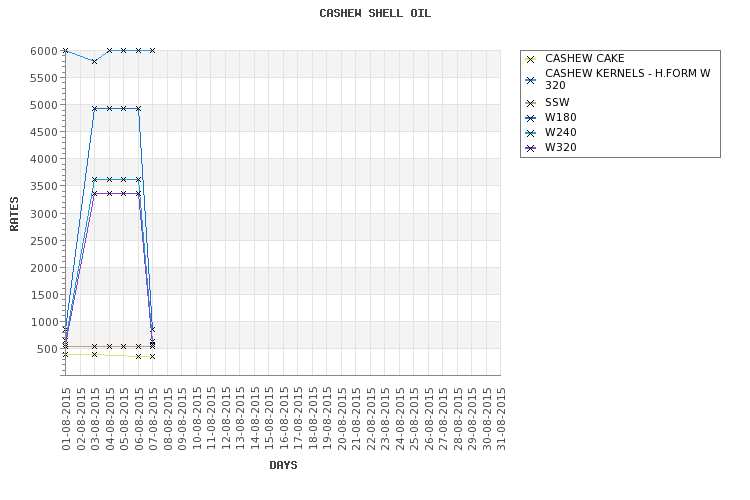This screenshot has width=750, height=500.
Task: Click the CASHEW KERNELS H.FORM W 320 legend marker
Action: coord(530,80)
